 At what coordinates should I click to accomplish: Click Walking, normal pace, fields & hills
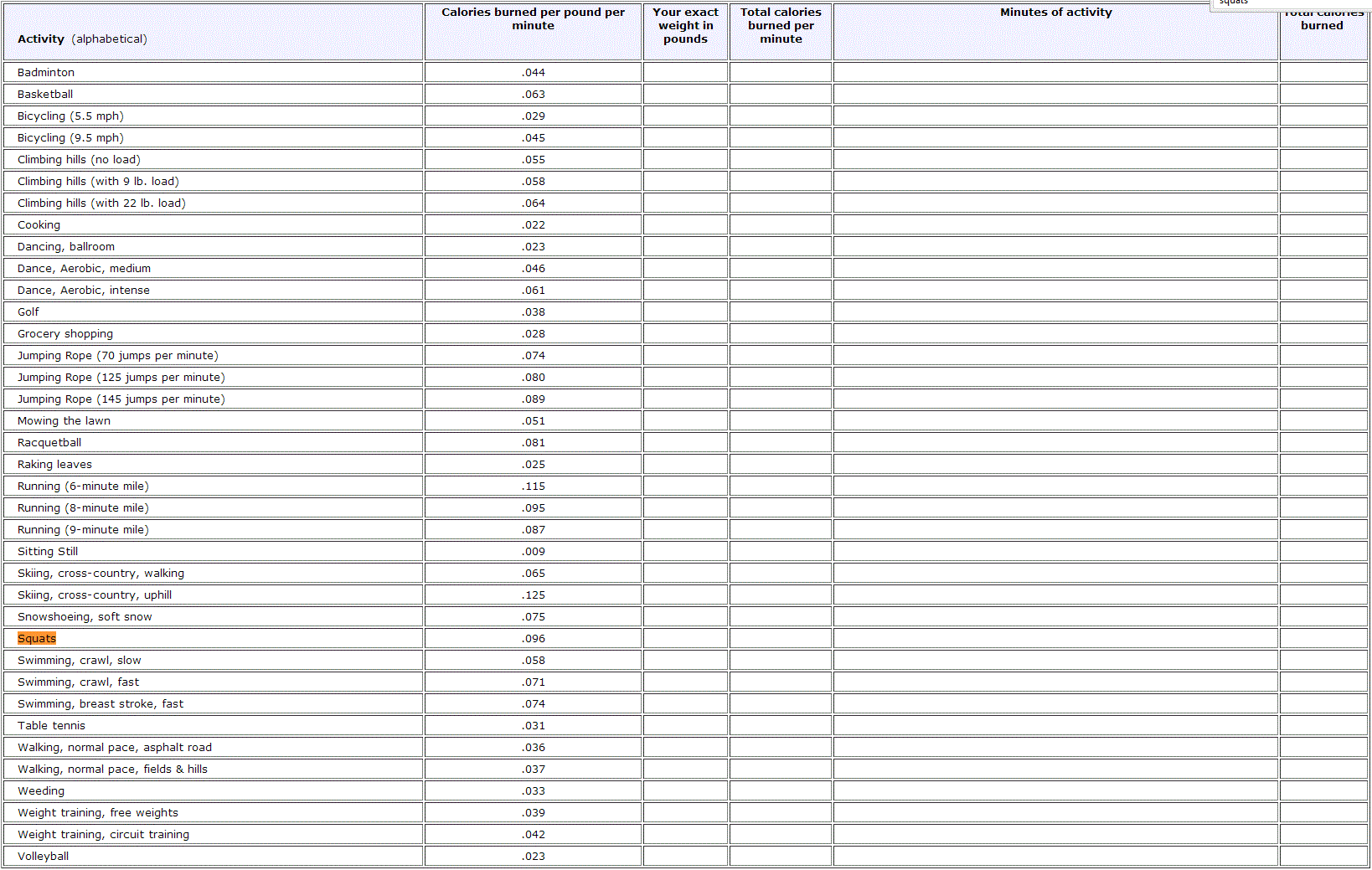click(x=112, y=769)
